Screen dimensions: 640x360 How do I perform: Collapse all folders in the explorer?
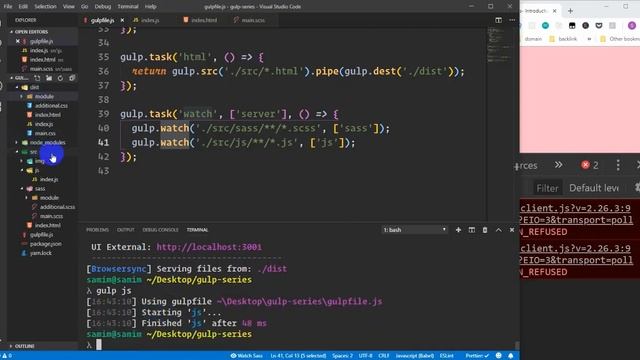pos(72,78)
